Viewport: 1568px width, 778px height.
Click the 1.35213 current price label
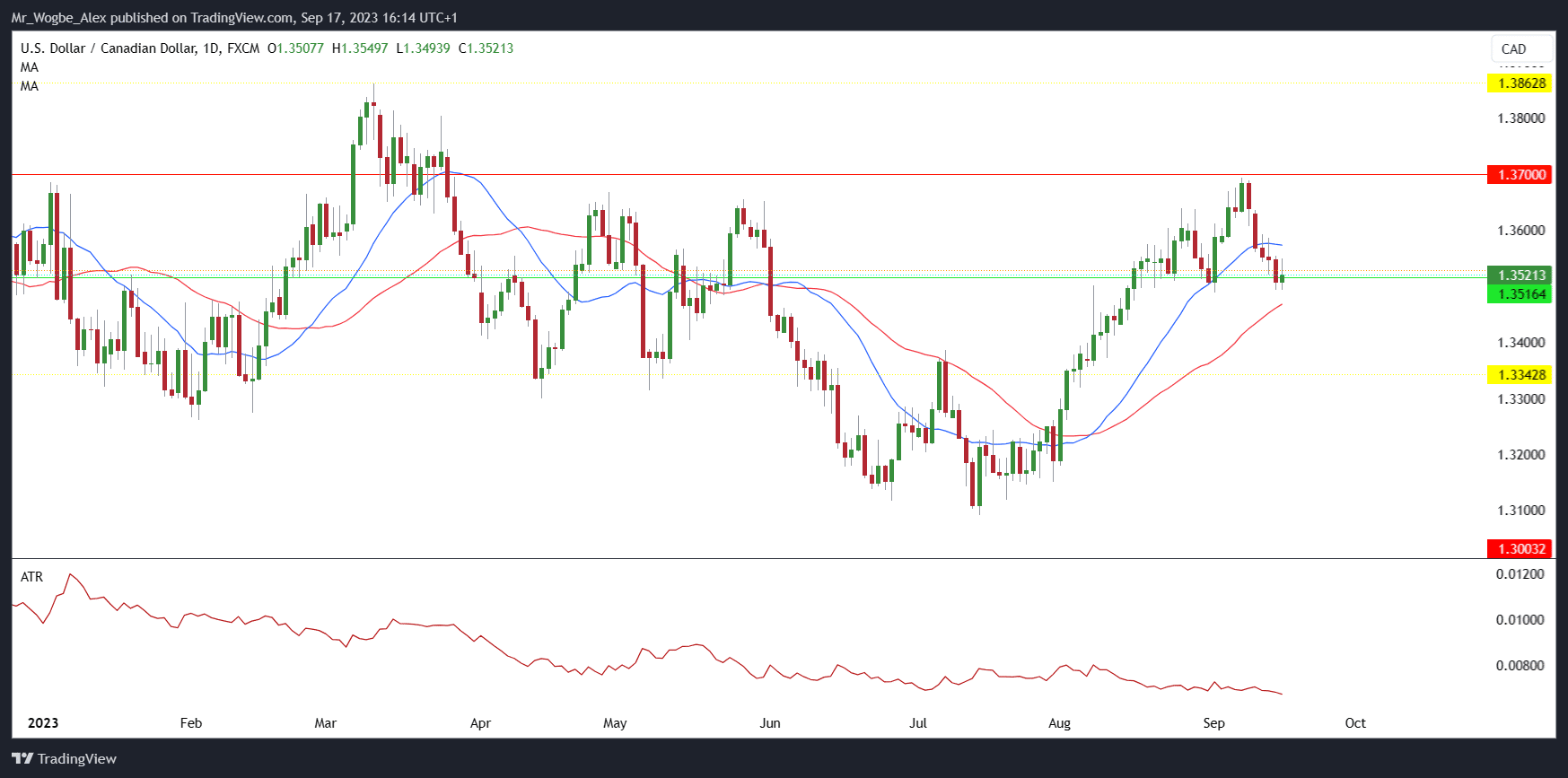[1519, 275]
